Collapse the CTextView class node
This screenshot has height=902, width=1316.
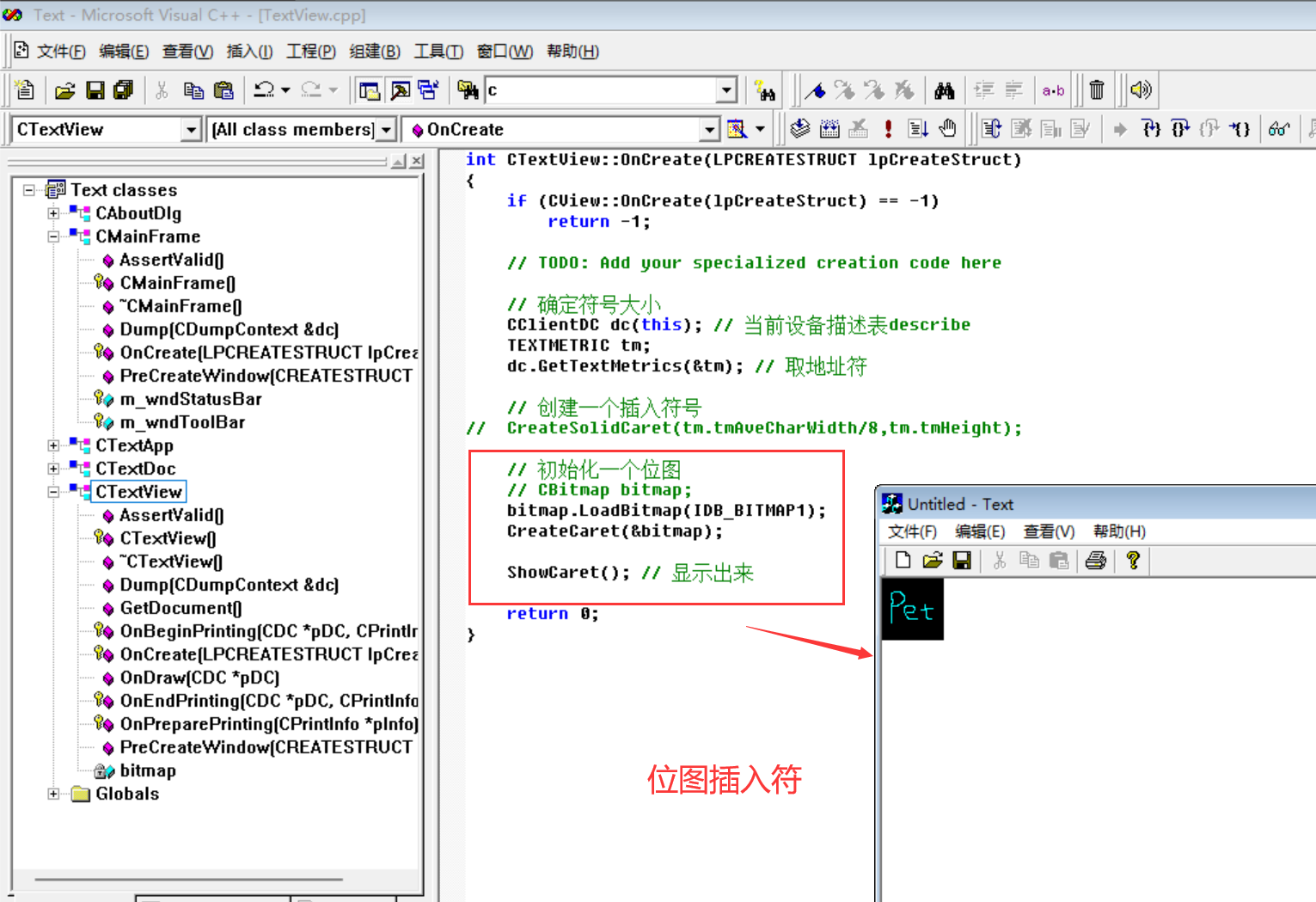(53, 492)
